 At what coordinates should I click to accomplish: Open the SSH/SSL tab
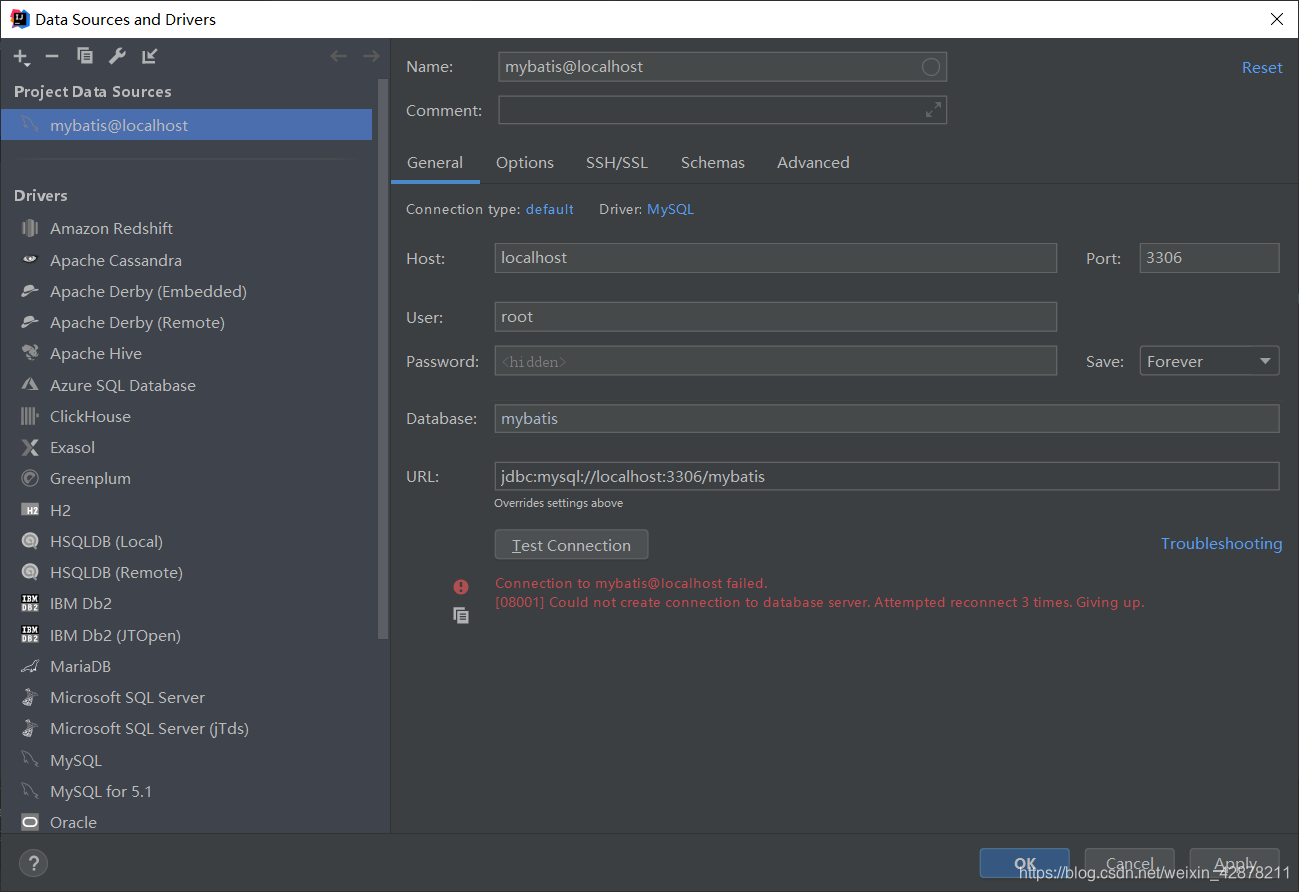coord(616,162)
